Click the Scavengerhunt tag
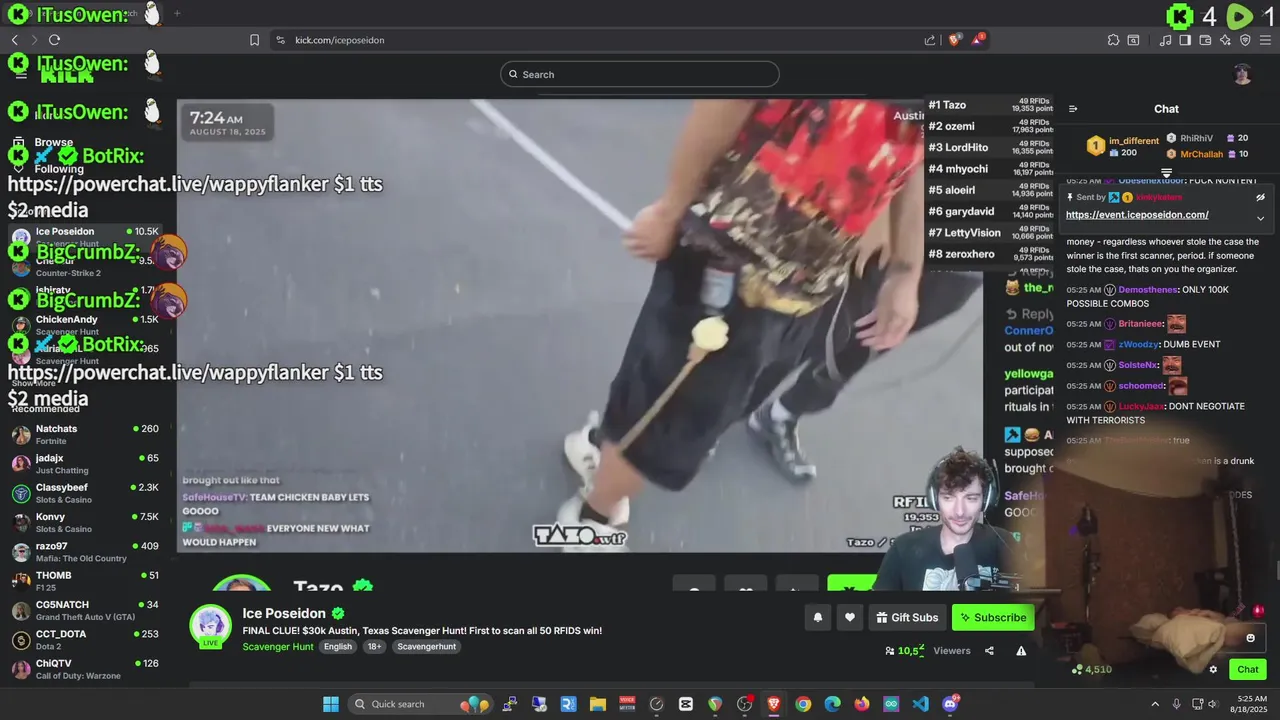Image resolution: width=1280 pixels, height=720 pixels. coord(426,647)
